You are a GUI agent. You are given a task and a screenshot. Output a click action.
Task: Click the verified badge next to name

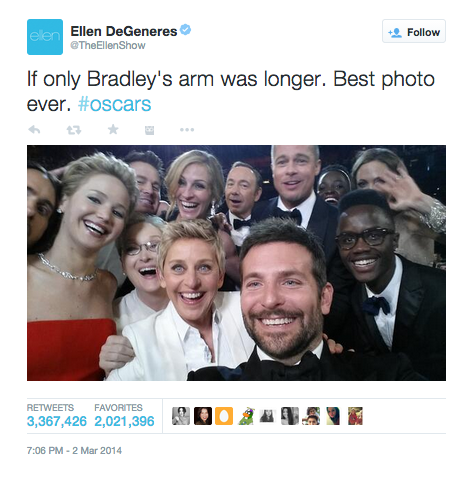tap(185, 30)
